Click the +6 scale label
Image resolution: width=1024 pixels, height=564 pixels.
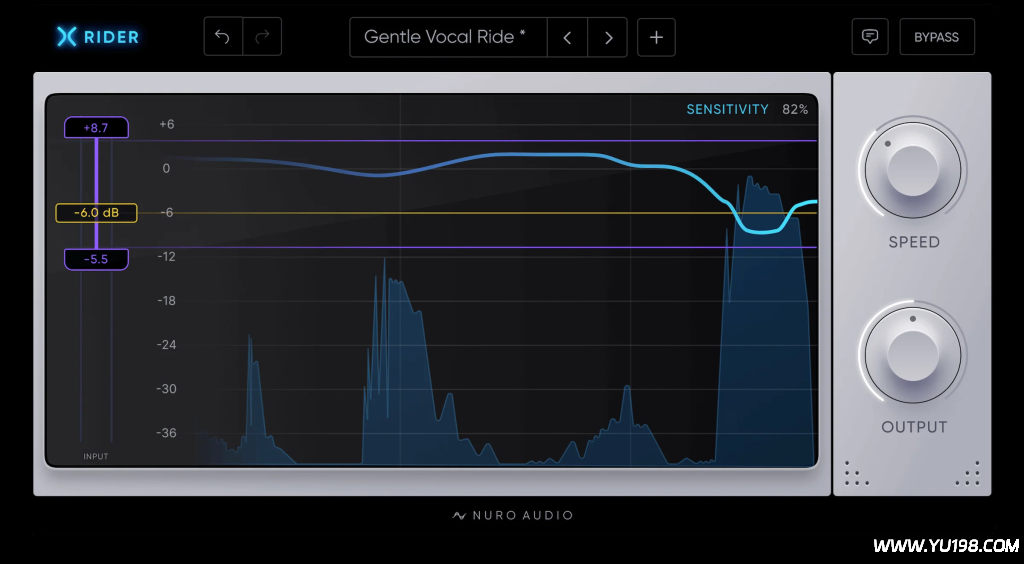point(167,124)
